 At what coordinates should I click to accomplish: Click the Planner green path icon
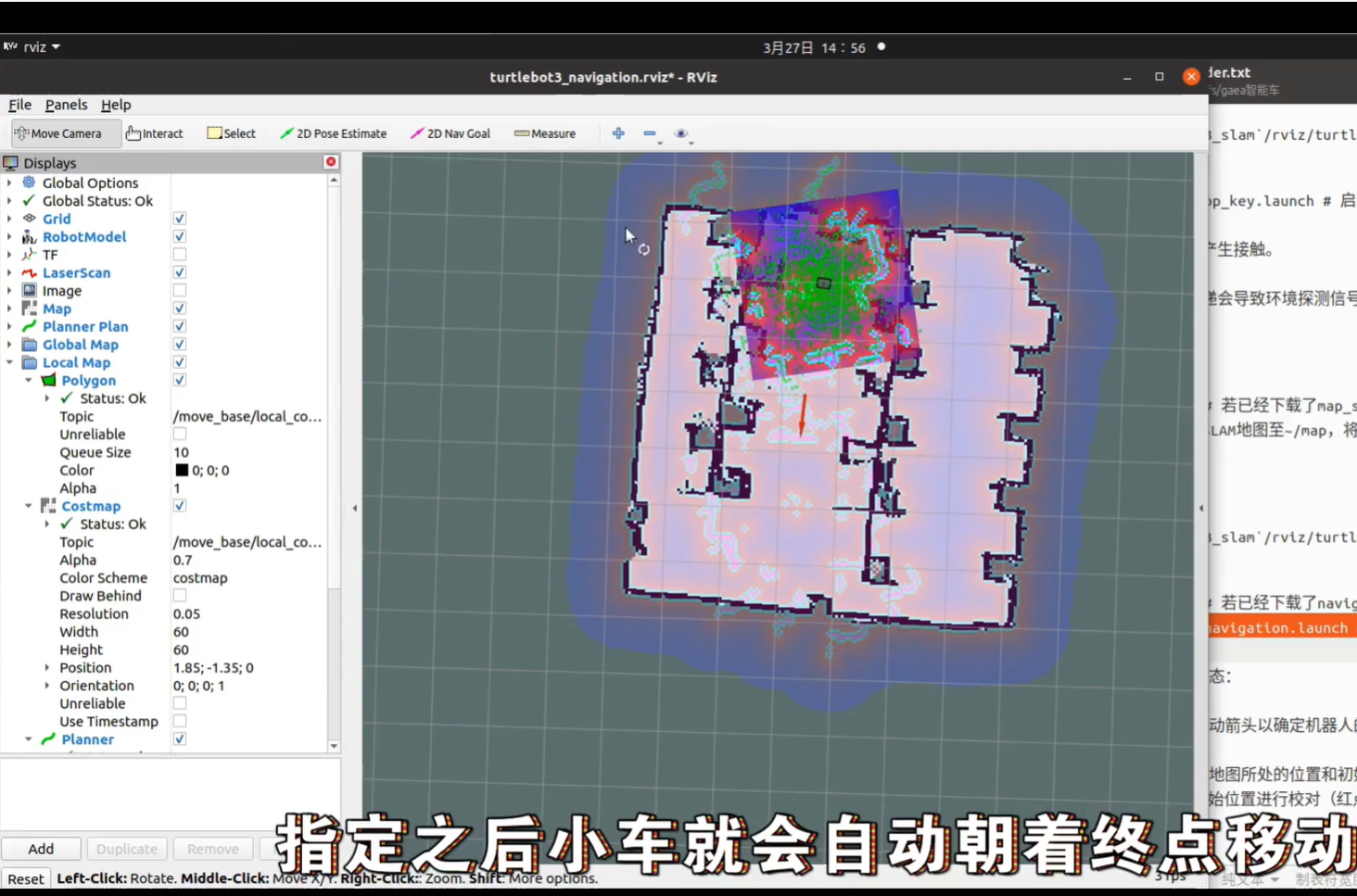48,739
